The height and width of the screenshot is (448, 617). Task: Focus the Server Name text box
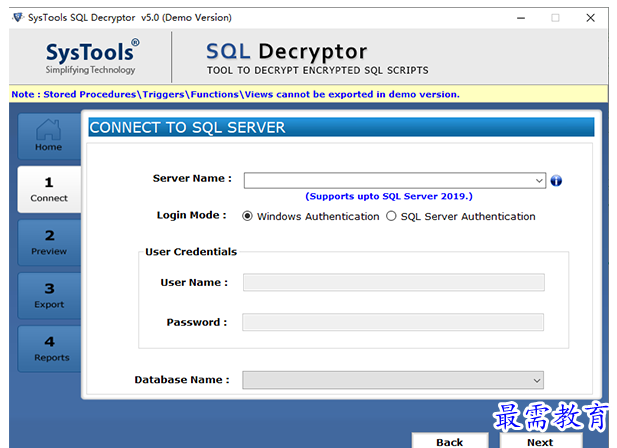click(388, 181)
